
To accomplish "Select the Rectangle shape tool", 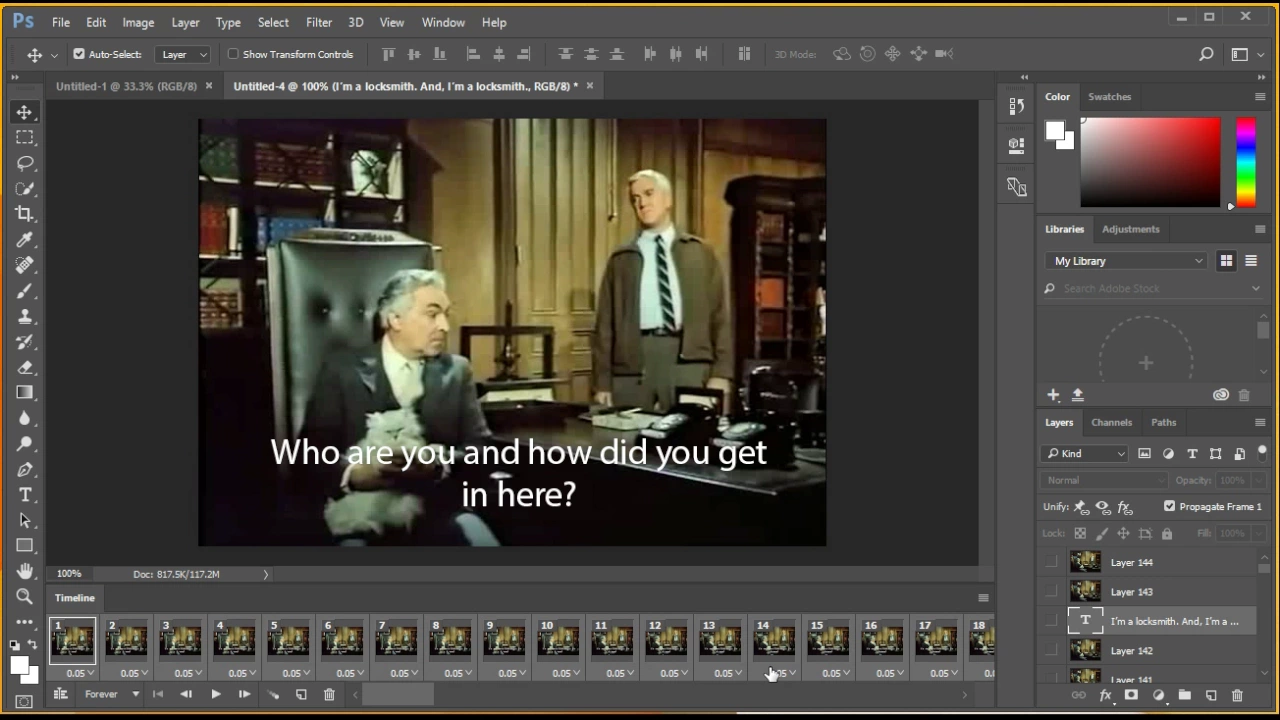I will pyautogui.click(x=25, y=546).
